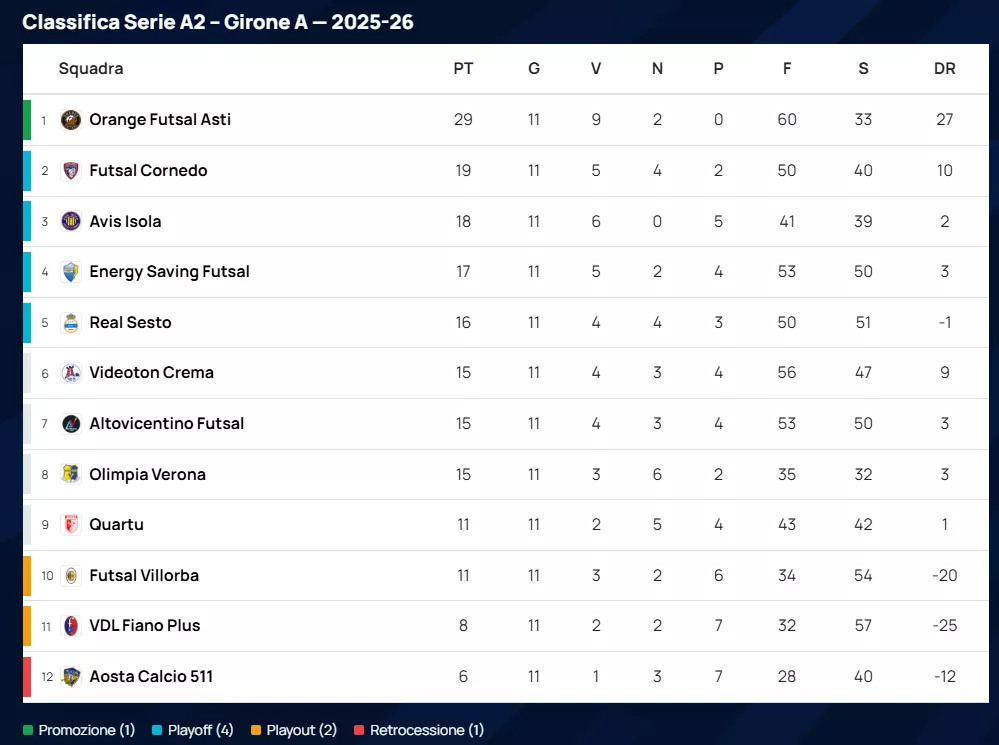This screenshot has width=999, height=745.
Task: Click the Videoton Crema team logo
Action: click(70, 373)
